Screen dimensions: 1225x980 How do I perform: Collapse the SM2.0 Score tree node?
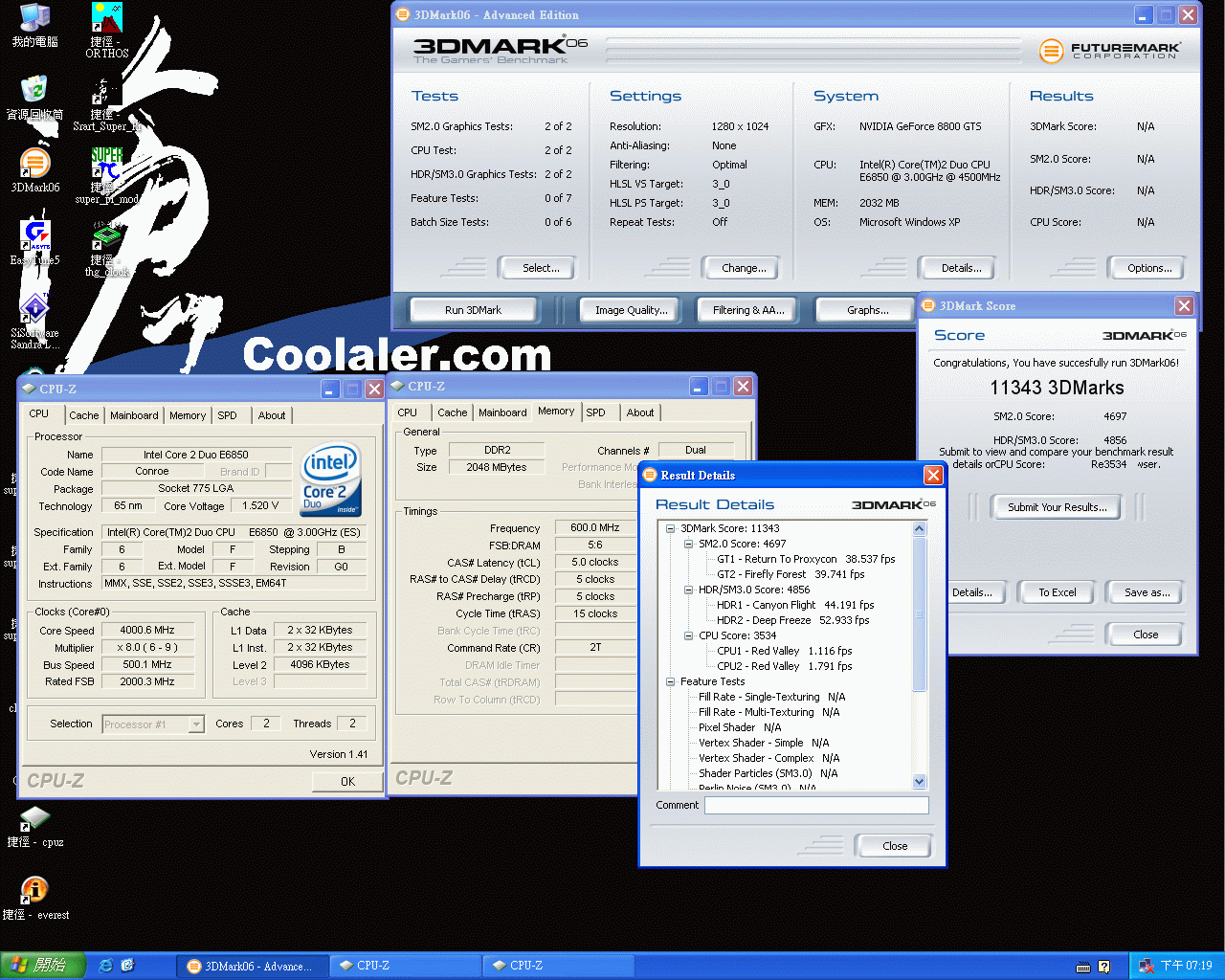pyautogui.click(x=688, y=545)
